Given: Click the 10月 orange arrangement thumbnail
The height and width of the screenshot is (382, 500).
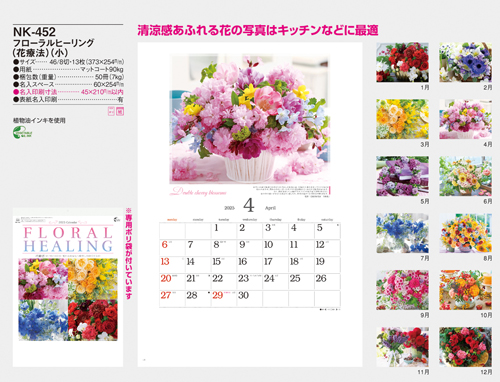Looking at the screenshot, I should click(x=465, y=290).
